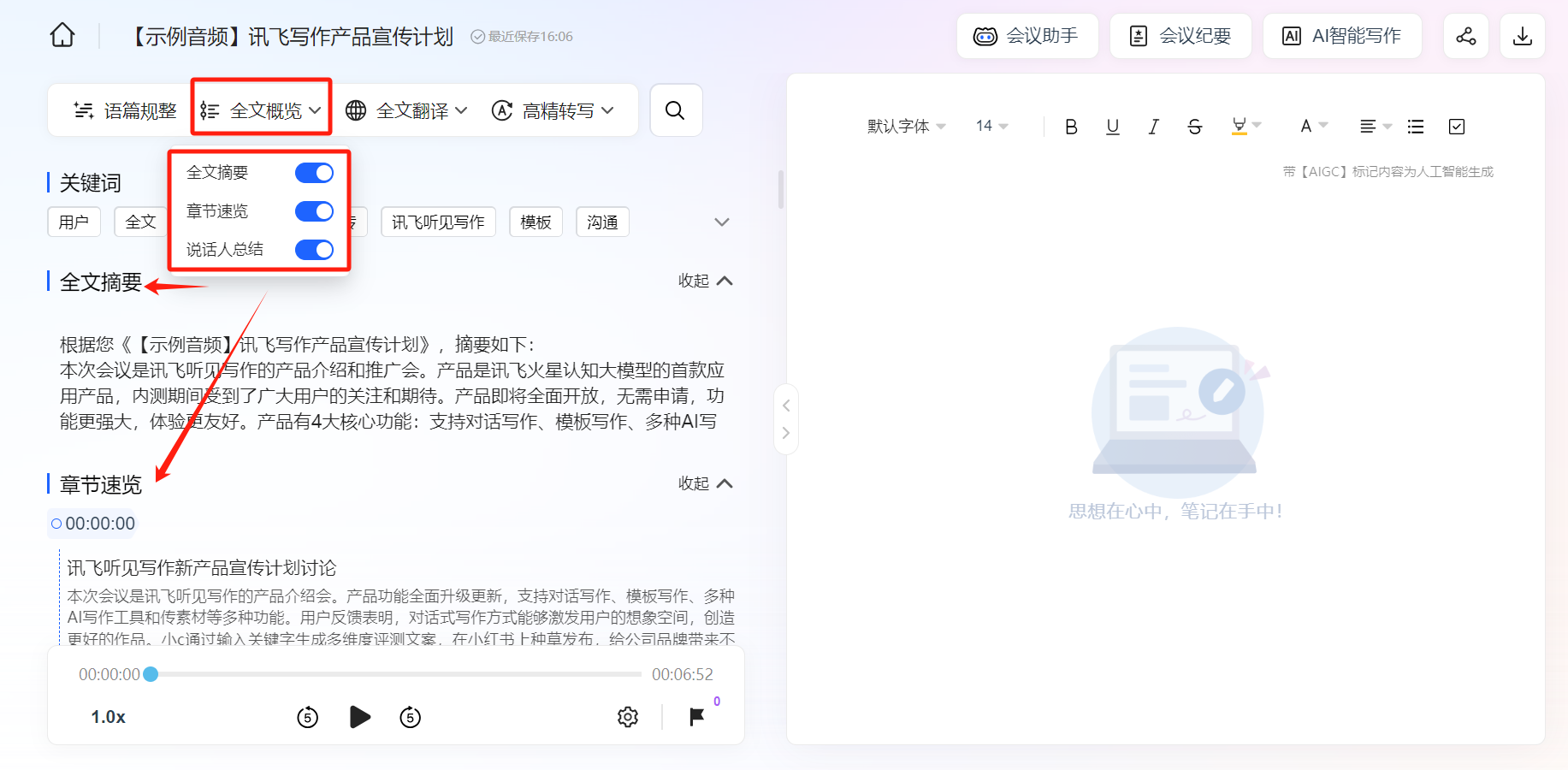Viewport: 1568px width, 770px height.
Task: Click the 最近保存16:06 status
Action: (x=522, y=37)
